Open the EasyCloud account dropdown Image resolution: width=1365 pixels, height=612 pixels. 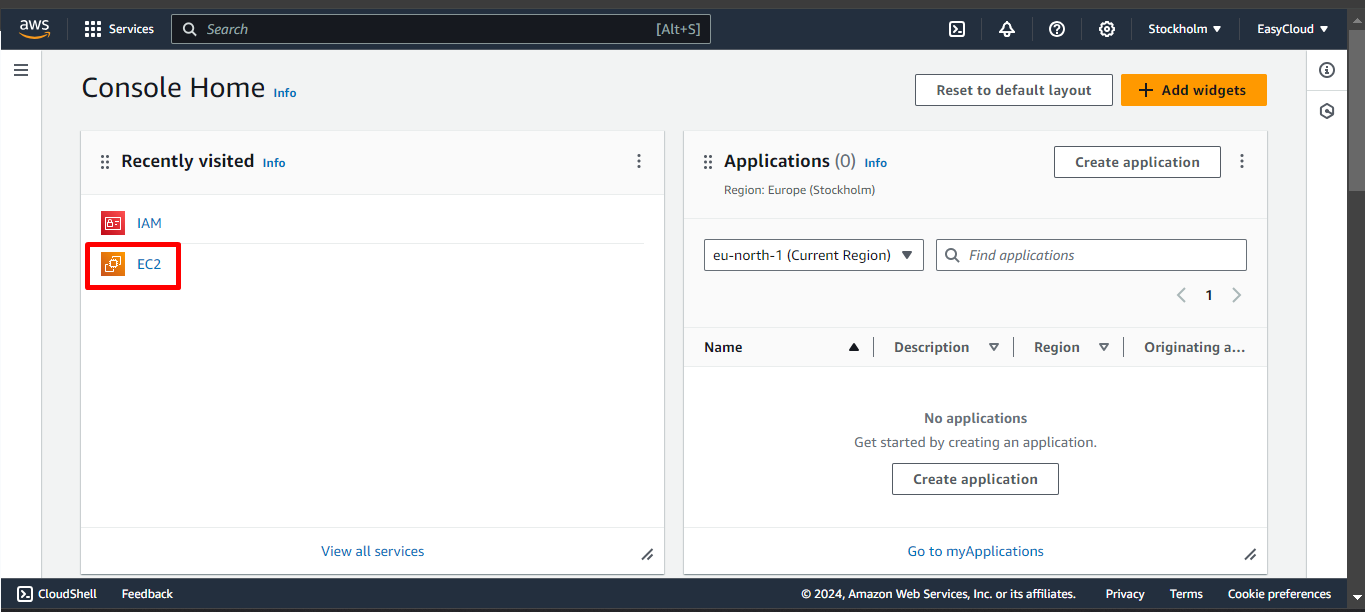pyautogui.click(x=1293, y=29)
